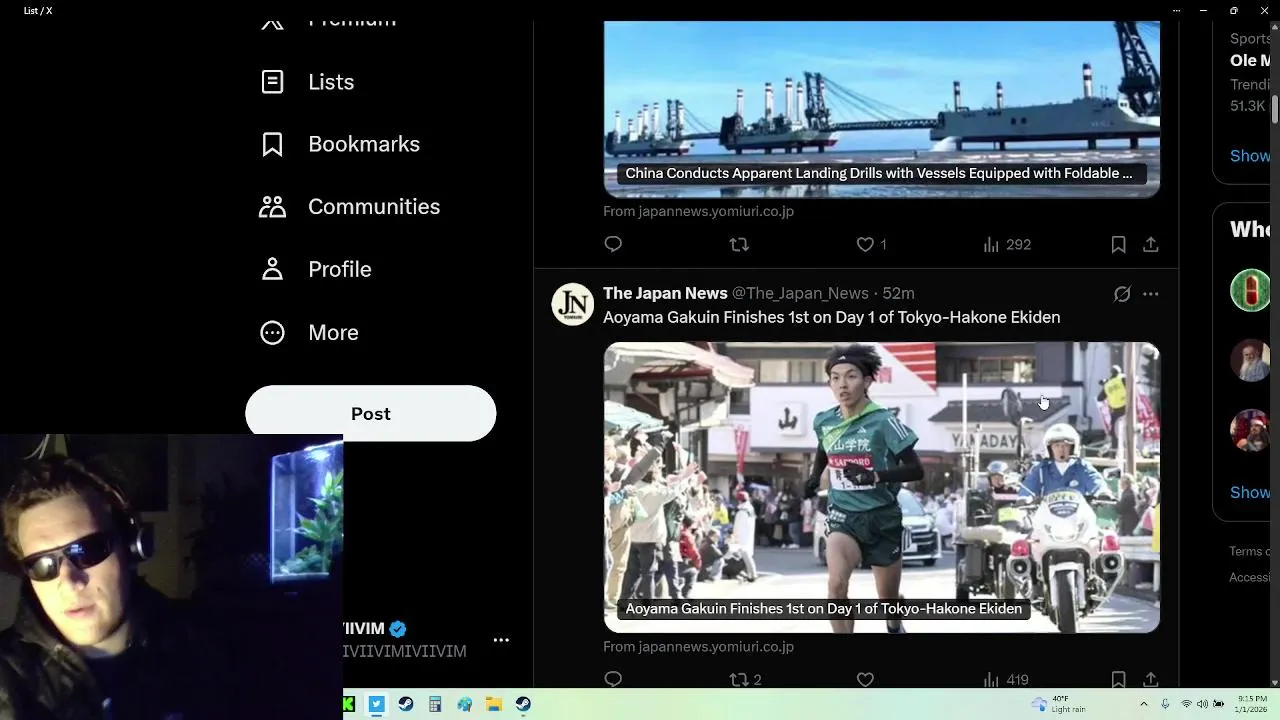
Task: Open account switcher three-dots menu
Action: [x=501, y=640]
